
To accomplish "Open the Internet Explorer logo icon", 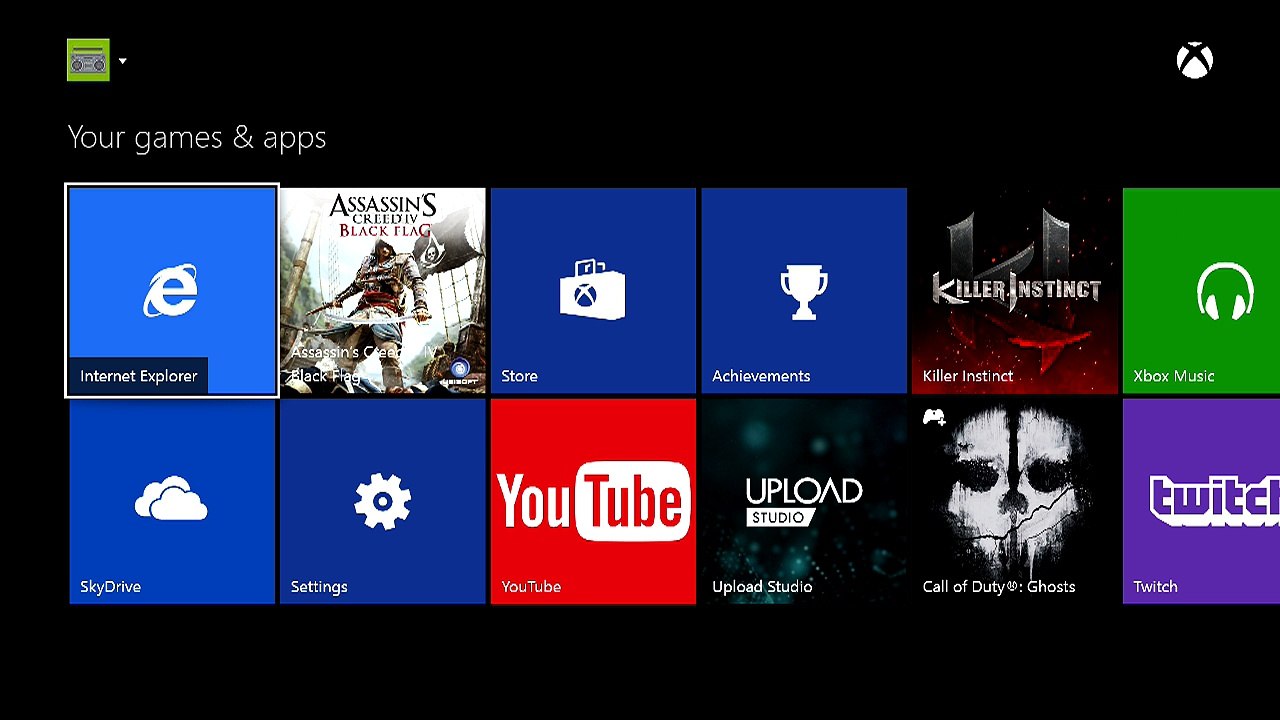I will (x=171, y=291).
